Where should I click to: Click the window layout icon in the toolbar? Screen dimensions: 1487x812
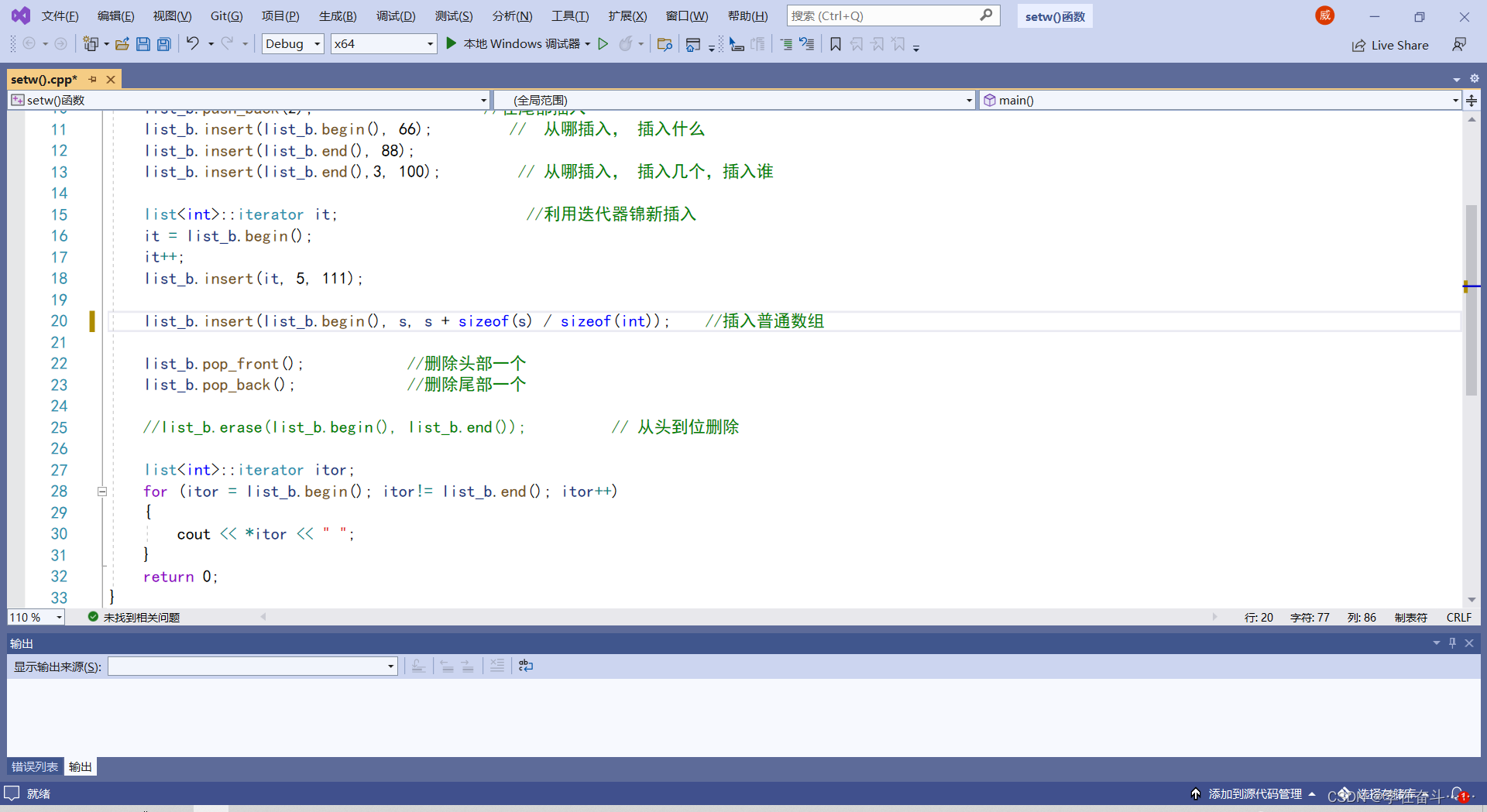pos(693,44)
